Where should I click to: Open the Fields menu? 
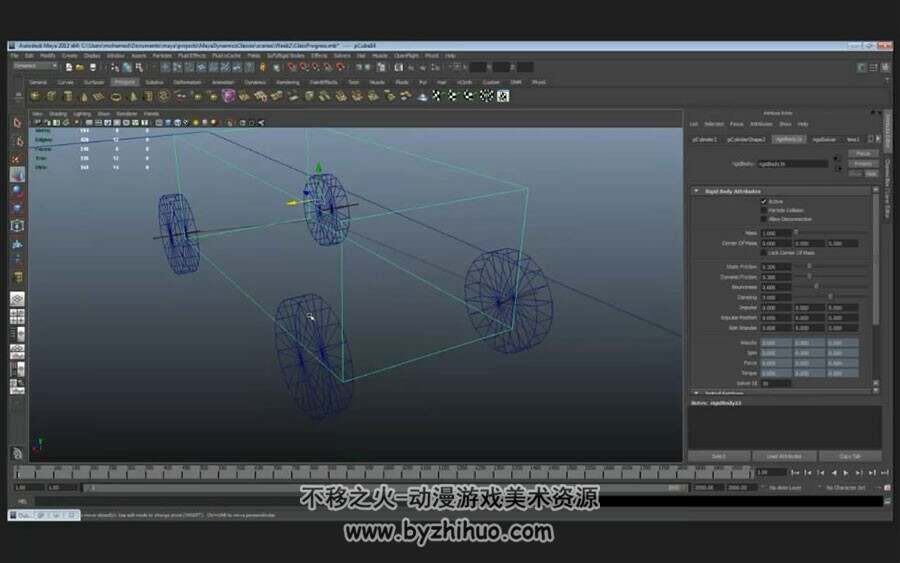click(254, 56)
